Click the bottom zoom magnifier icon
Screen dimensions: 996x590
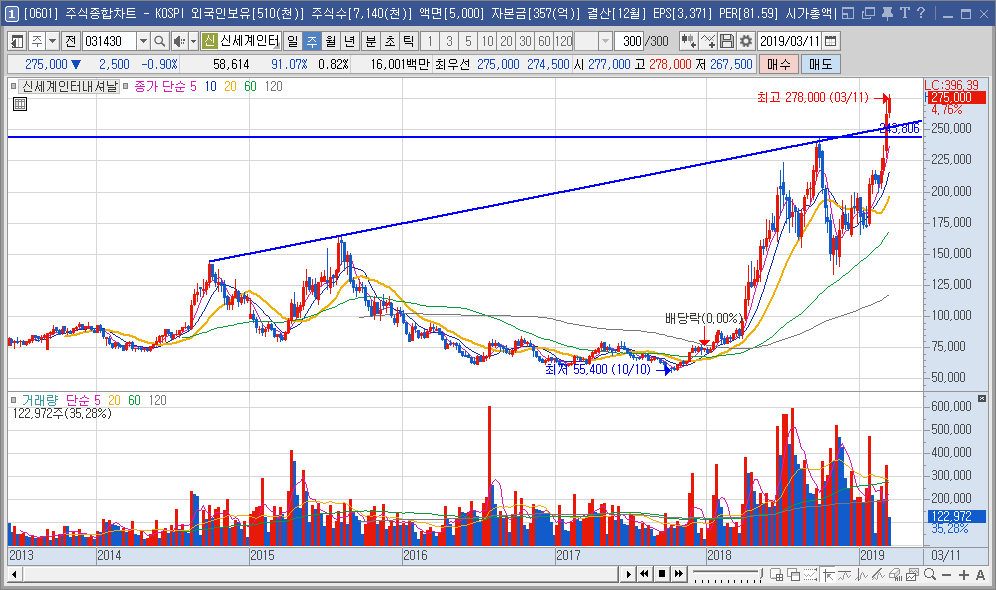point(930,574)
